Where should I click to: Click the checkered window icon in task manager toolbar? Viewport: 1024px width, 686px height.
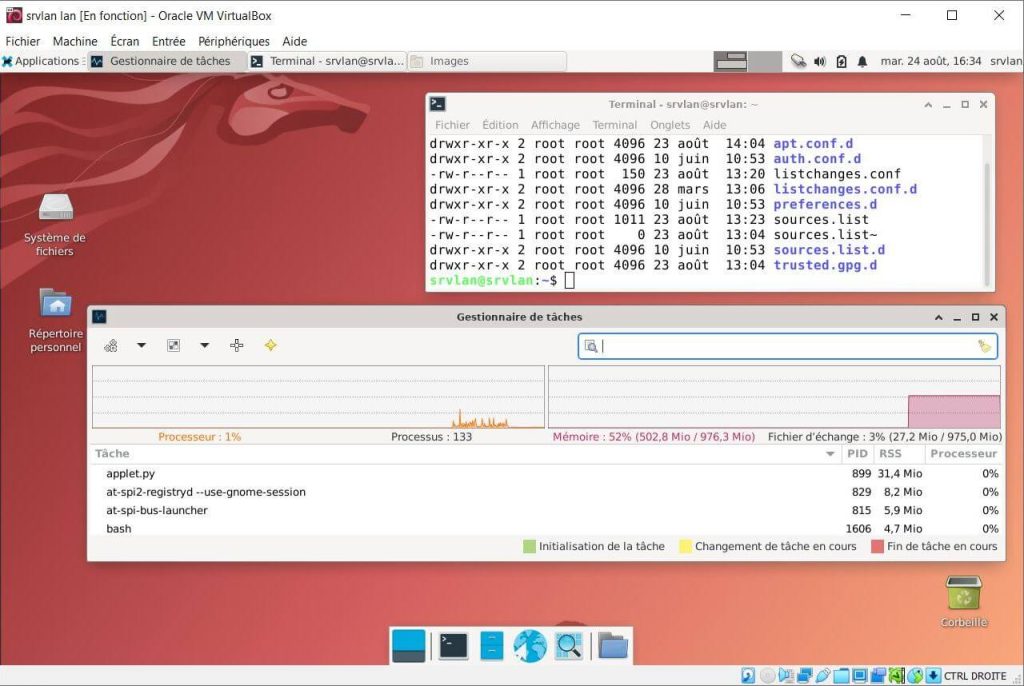(x=173, y=346)
